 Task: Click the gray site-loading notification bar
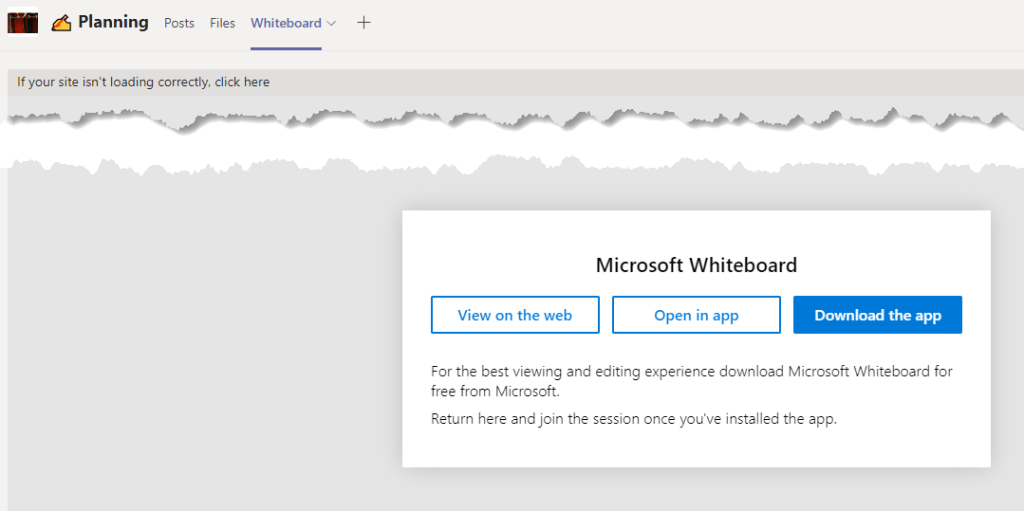point(600,82)
